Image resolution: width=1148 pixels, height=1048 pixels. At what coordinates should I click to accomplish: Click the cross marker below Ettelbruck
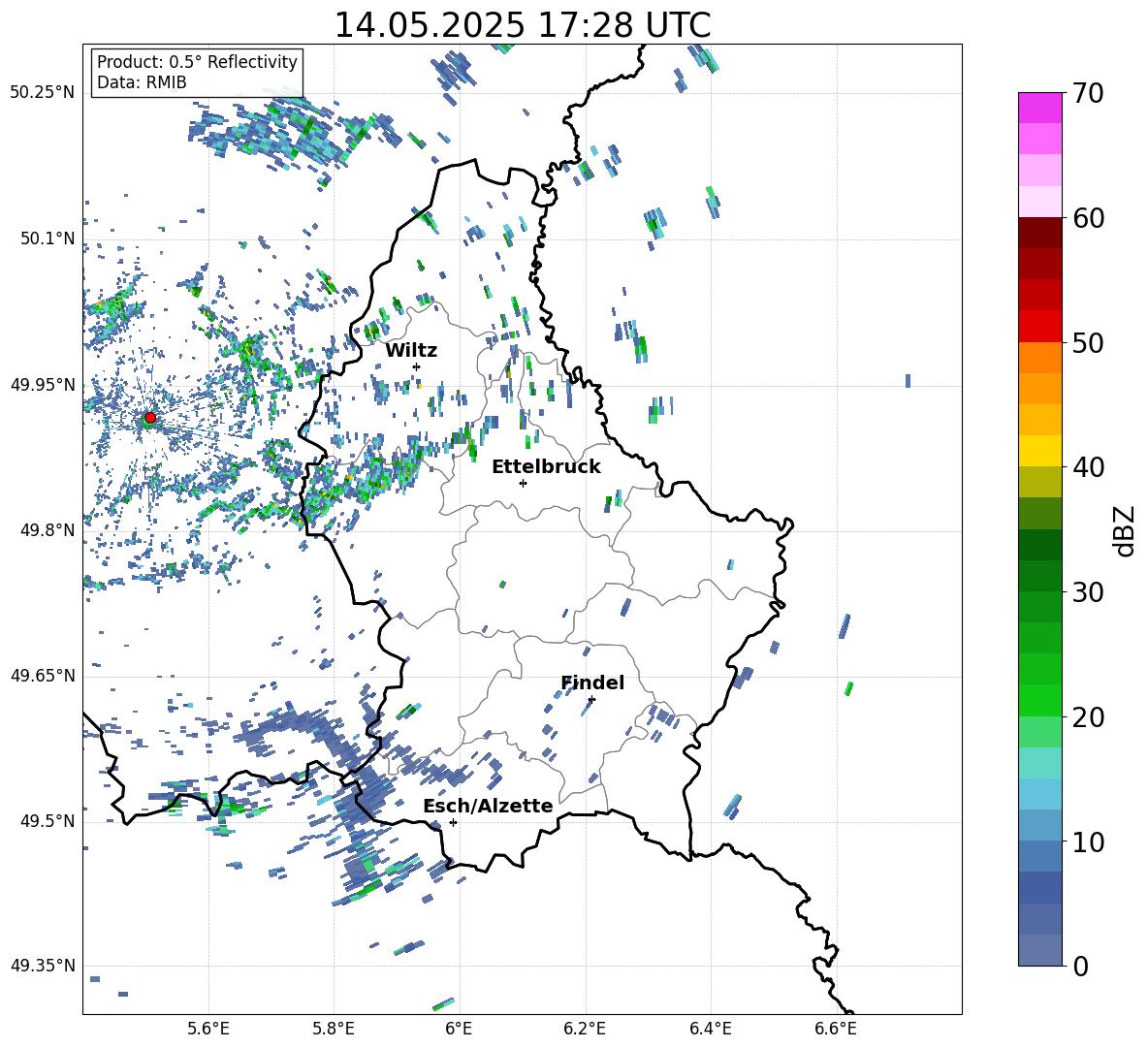tap(523, 483)
